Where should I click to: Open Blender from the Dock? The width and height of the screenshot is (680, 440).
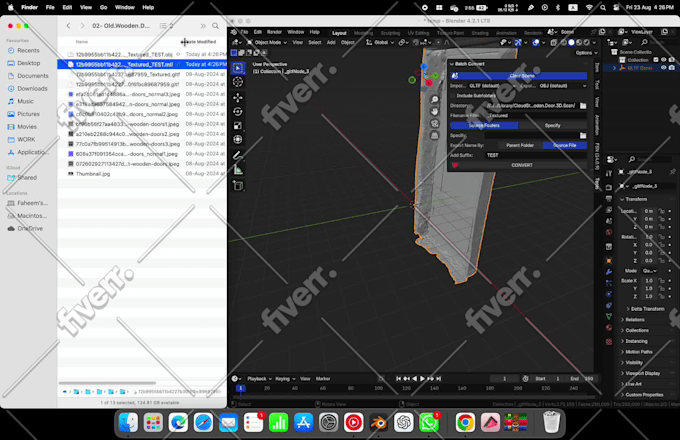point(379,422)
